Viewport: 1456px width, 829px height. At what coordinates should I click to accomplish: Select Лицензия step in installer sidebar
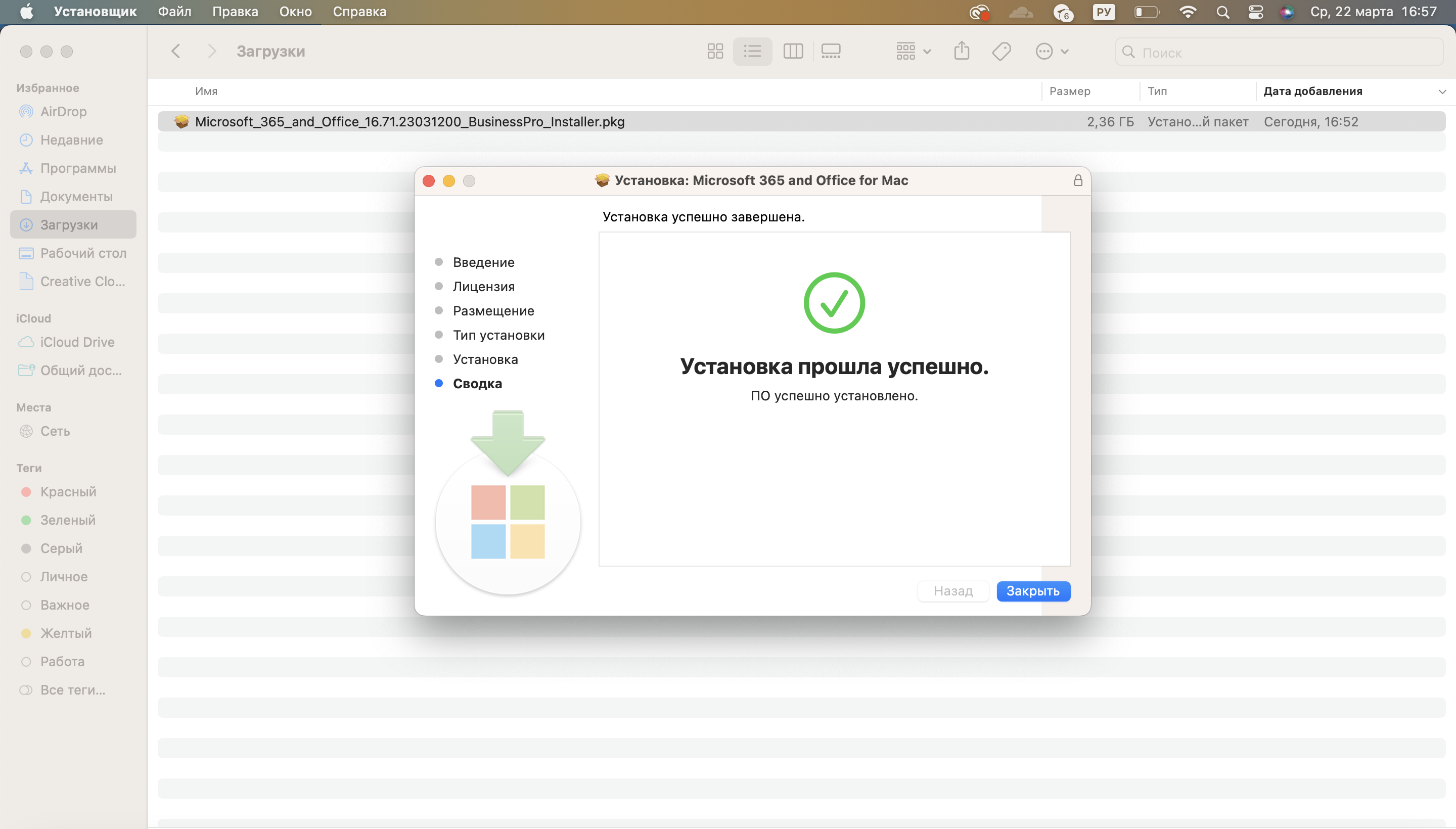click(483, 286)
